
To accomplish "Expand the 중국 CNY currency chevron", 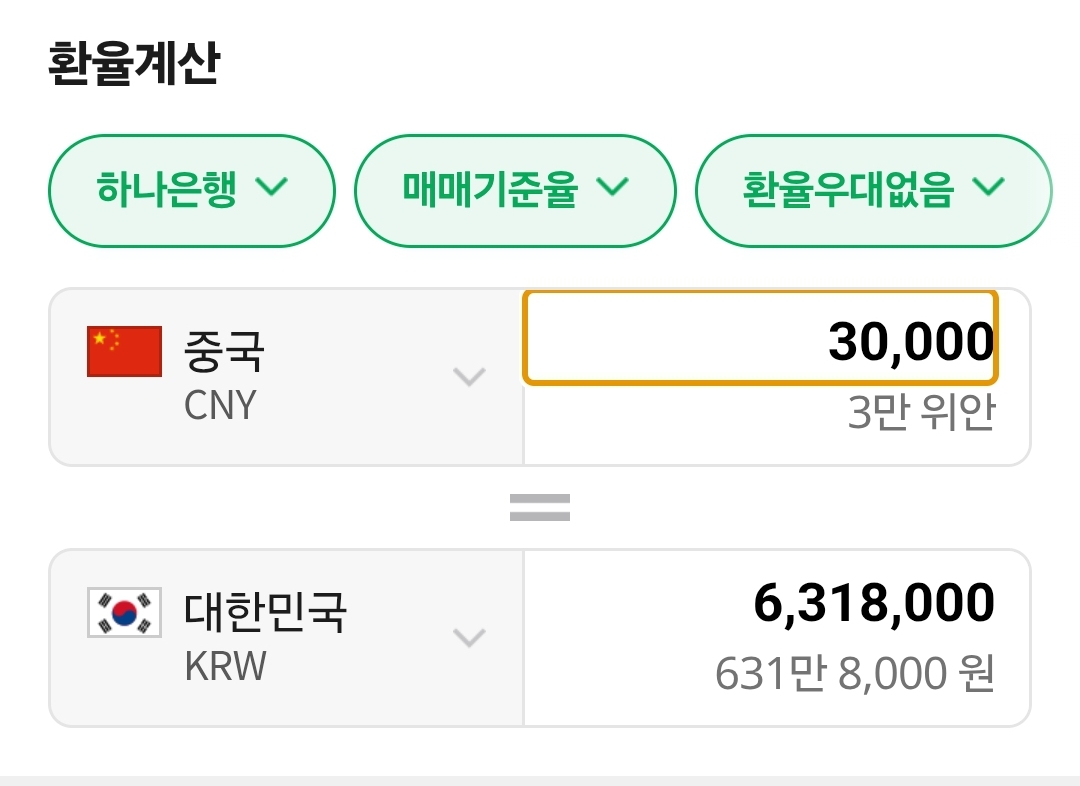I will coord(469,377).
